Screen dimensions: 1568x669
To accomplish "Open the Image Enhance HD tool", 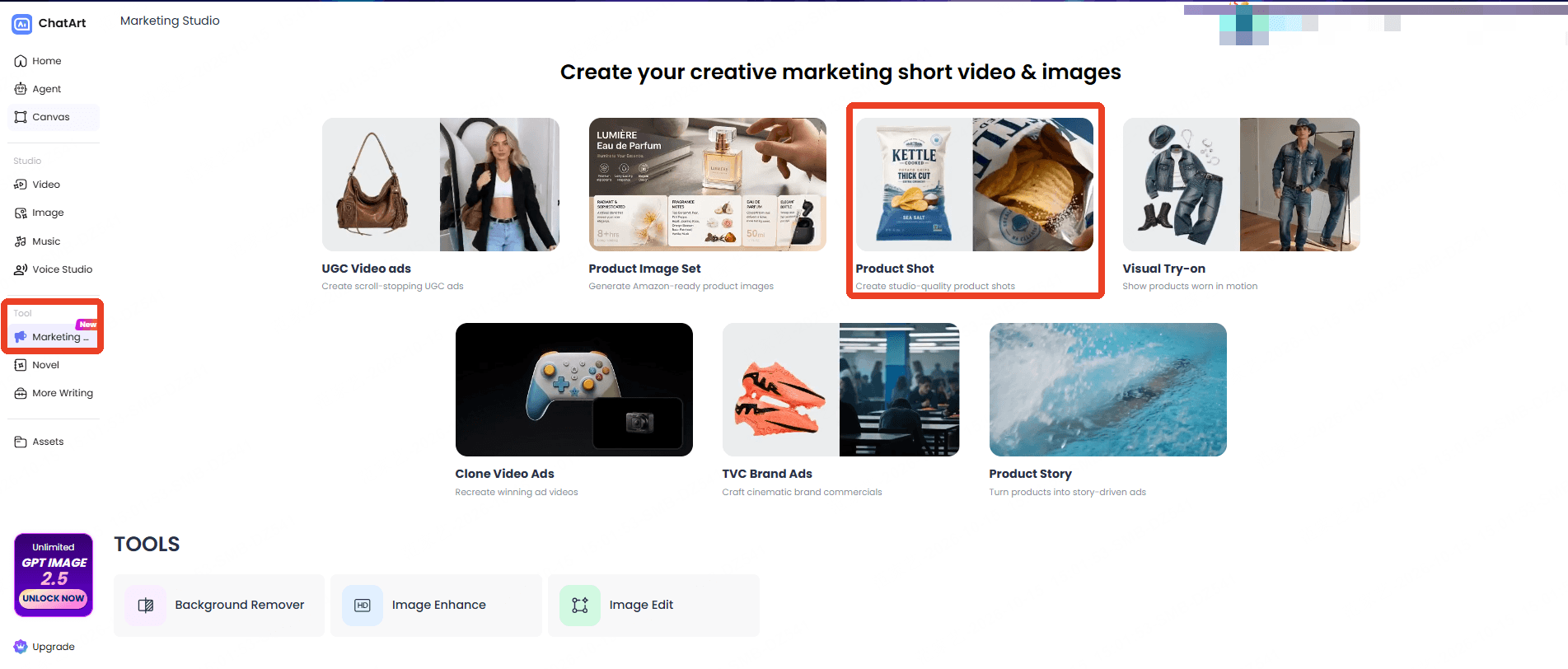I will [436, 606].
